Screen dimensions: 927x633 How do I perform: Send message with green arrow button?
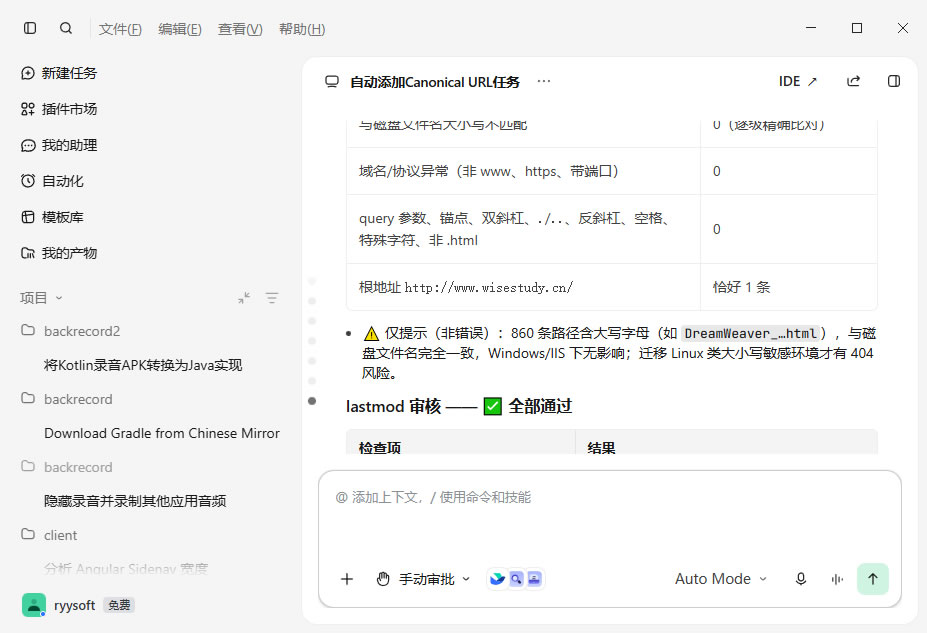[873, 579]
